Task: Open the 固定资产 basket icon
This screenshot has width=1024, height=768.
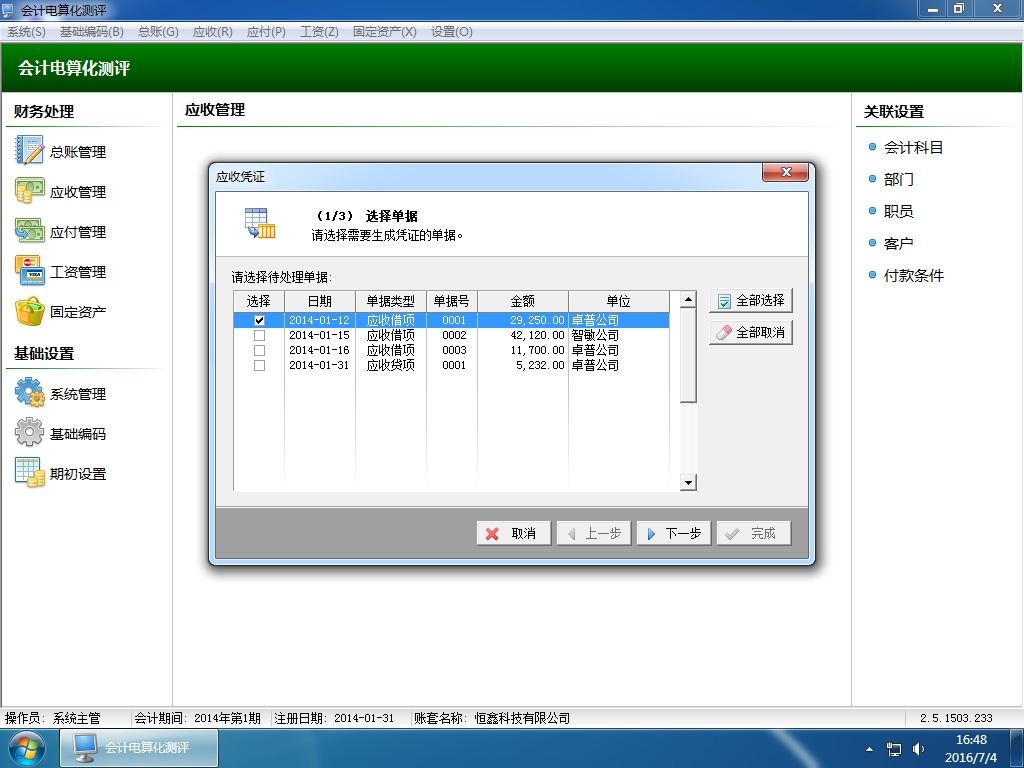Action: pyautogui.click(x=29, y=311)
